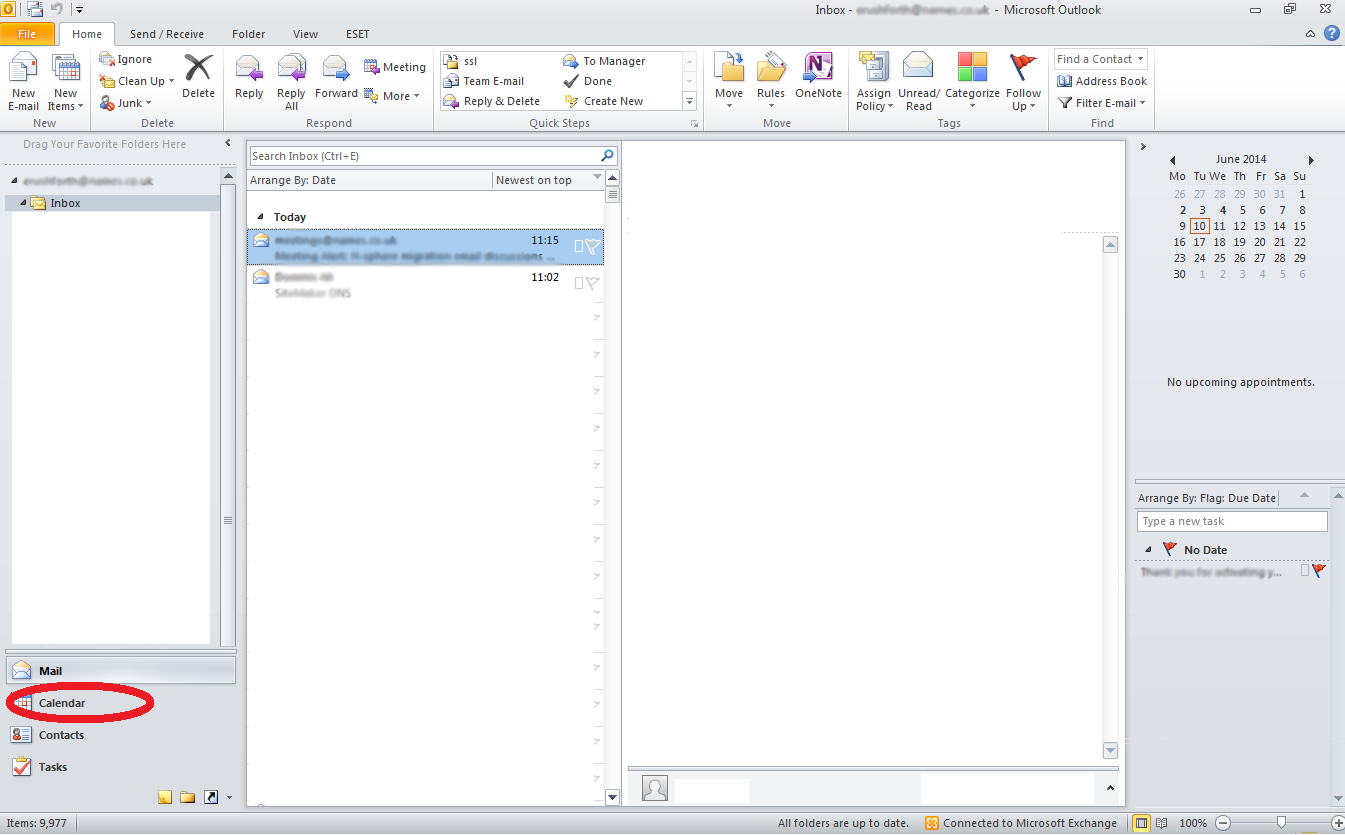Open the Junk mail options

click(x=126, y=103)
